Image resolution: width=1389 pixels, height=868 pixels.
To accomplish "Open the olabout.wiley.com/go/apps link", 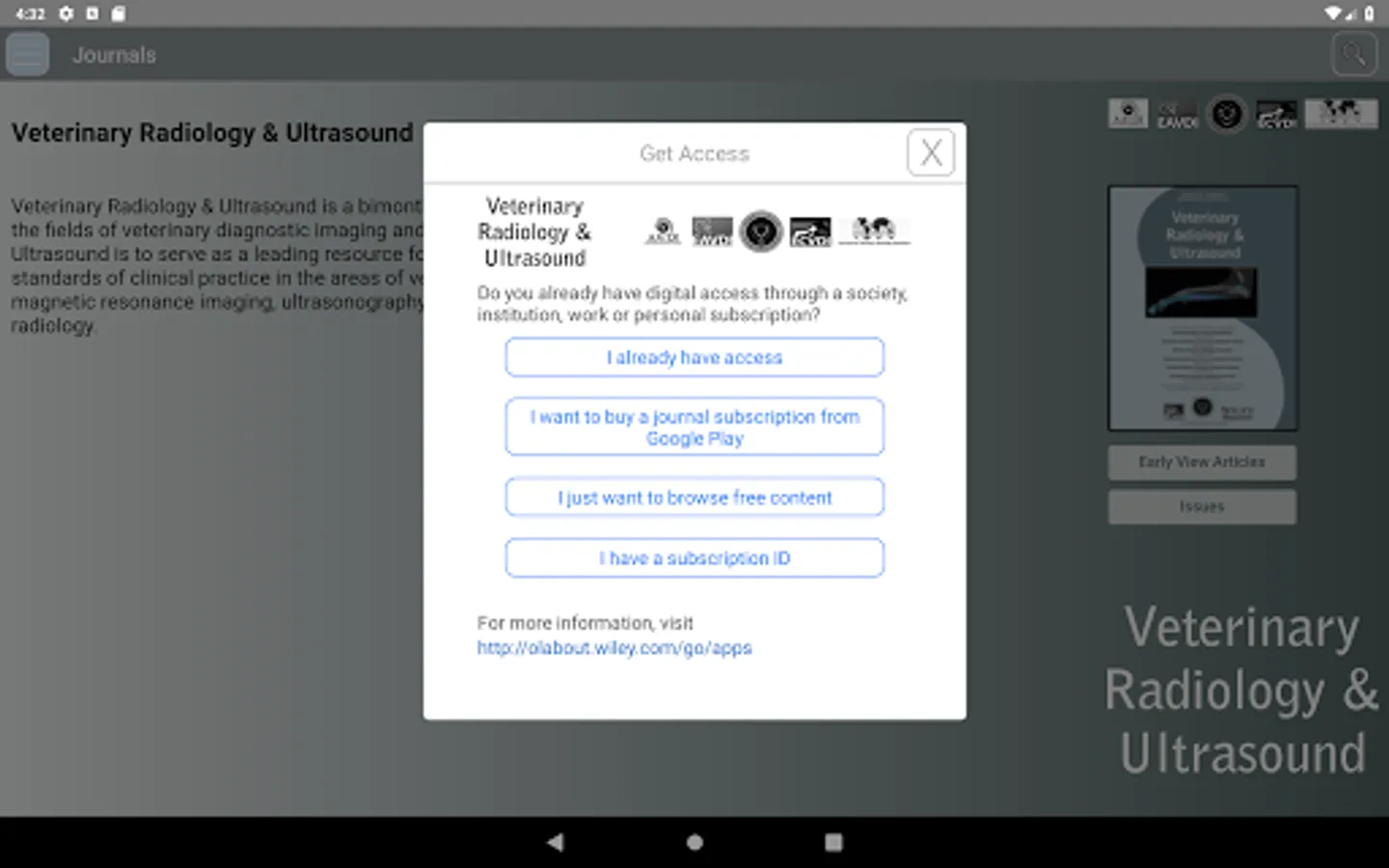I will point(614,648).
